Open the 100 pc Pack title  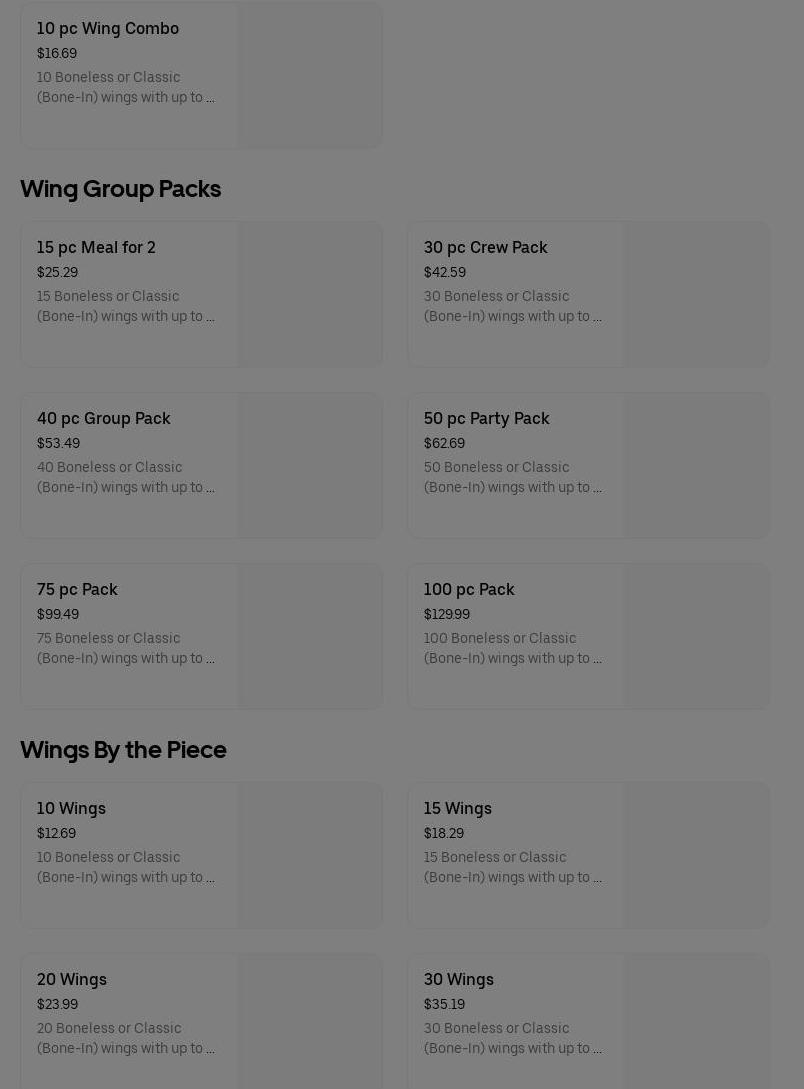click(x=469, y=590)
